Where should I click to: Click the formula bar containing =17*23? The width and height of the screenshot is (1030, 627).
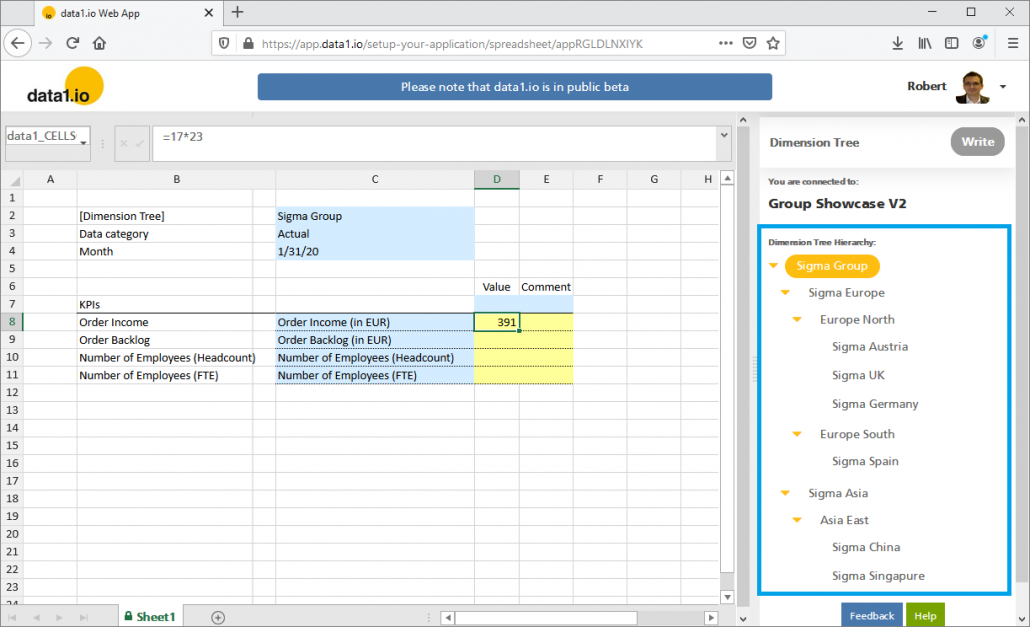[435, 143]
